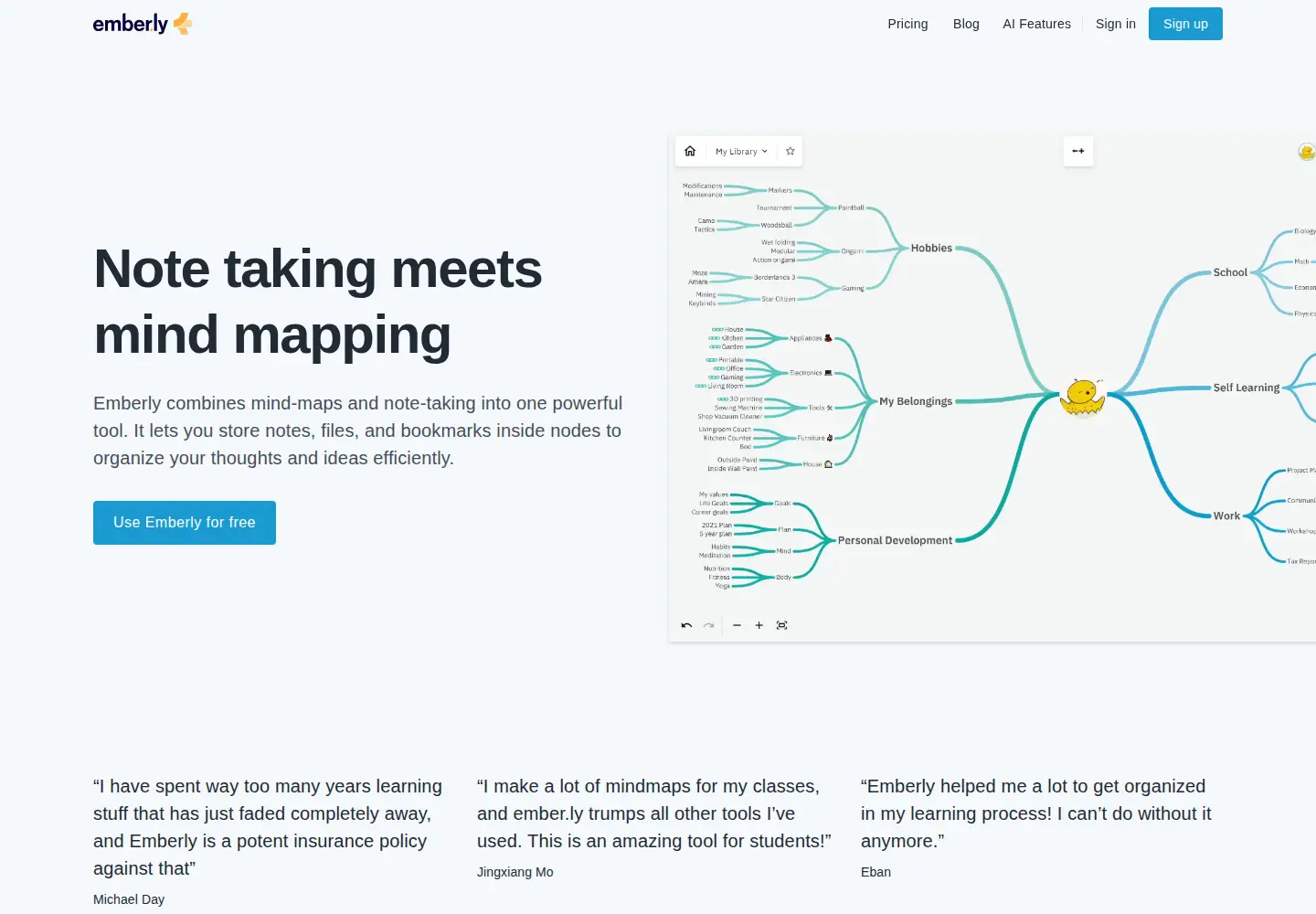Click the Origami node
This screenshot has width=1316, height=914.
pos(852,251)
